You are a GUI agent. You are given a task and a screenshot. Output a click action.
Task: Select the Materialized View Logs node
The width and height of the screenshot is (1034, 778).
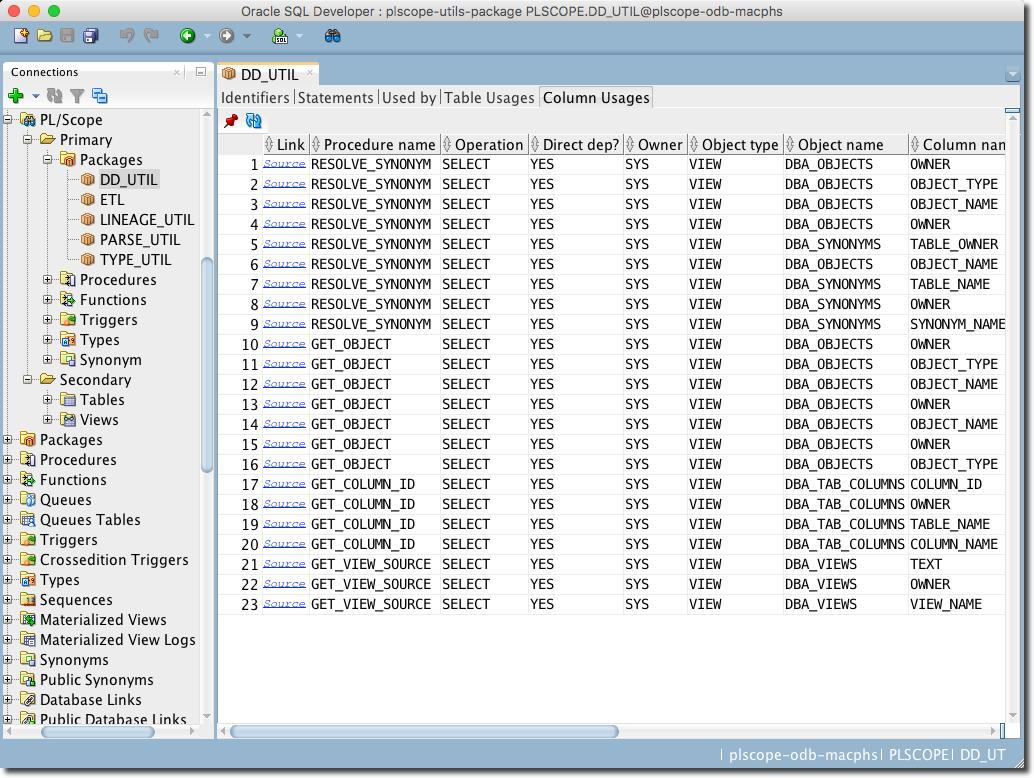click(117, 640)
